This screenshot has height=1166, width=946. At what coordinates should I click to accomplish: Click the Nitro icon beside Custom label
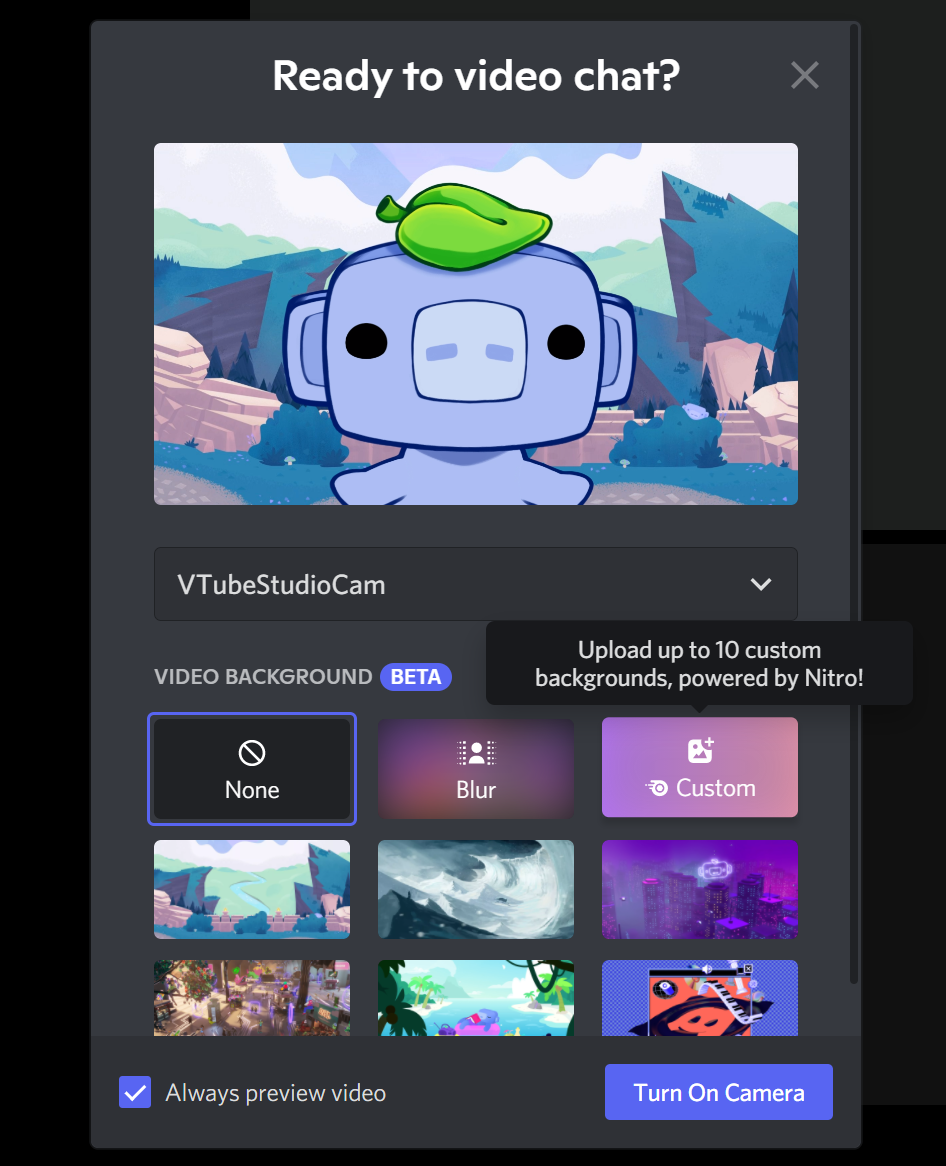point(657,788)
